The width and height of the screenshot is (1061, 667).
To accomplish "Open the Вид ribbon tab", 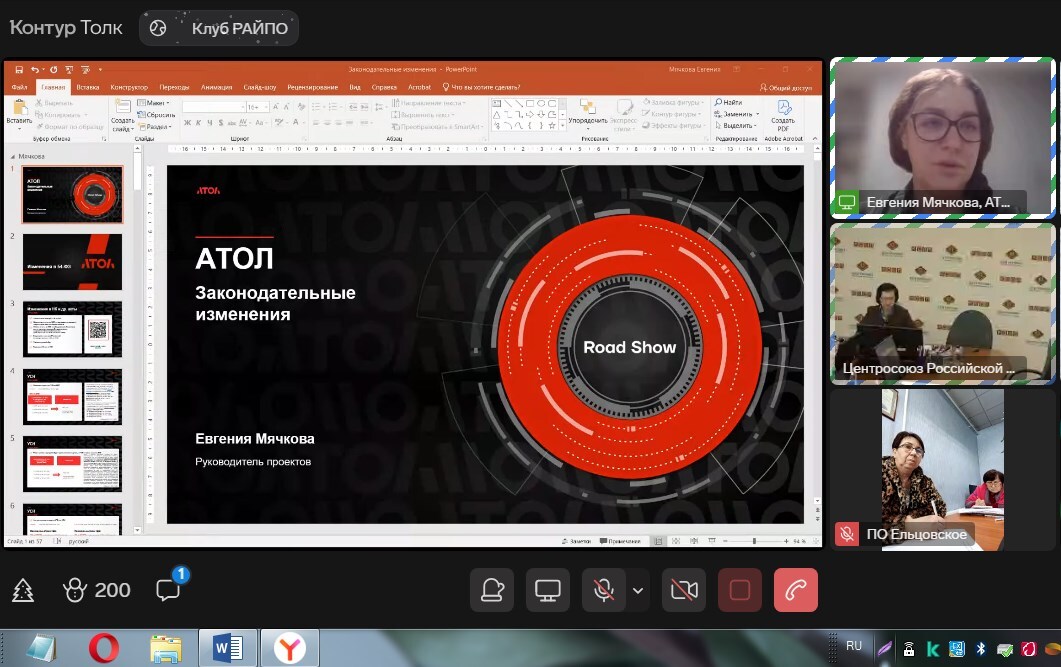I will pyautogui.click(x=355, y=87).
